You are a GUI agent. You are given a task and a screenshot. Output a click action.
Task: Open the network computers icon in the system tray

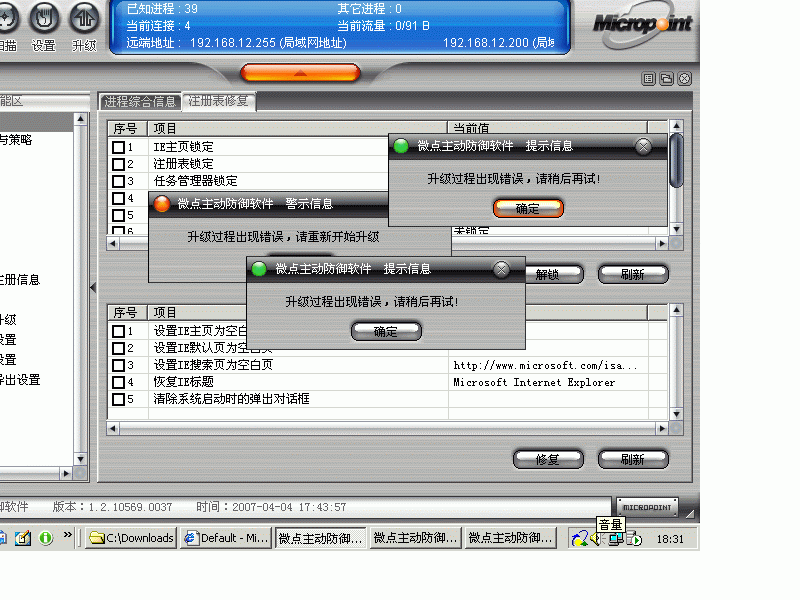tap(616, 538)
